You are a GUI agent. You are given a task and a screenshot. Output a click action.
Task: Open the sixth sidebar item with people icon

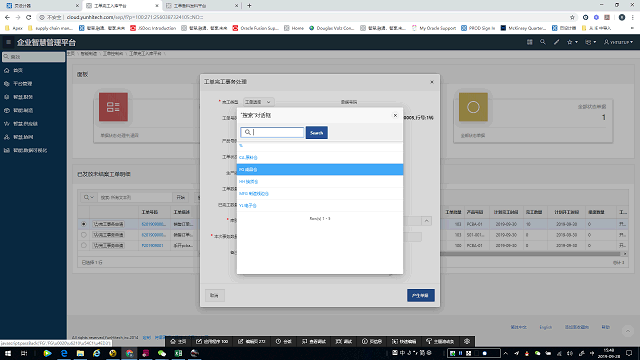point(33,137)
